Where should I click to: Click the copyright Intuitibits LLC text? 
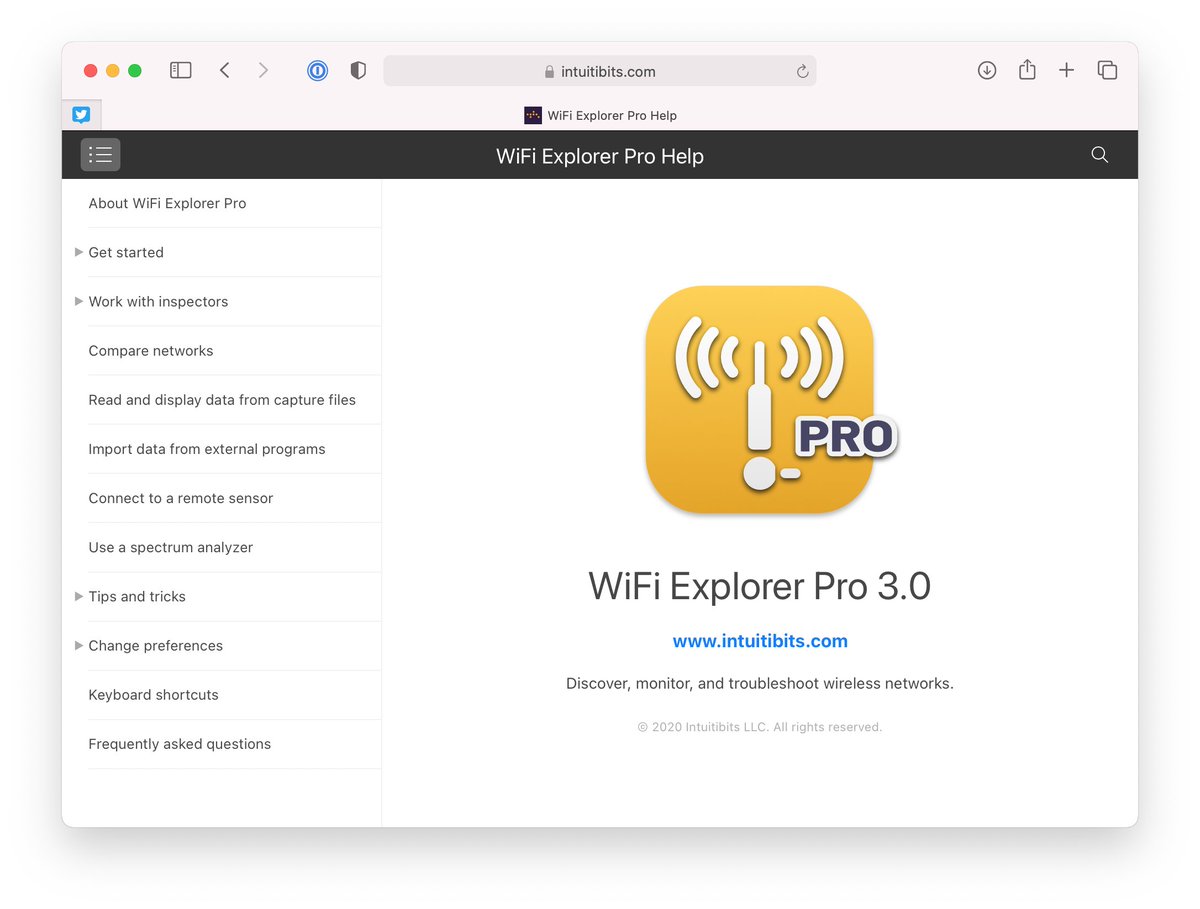760,727
